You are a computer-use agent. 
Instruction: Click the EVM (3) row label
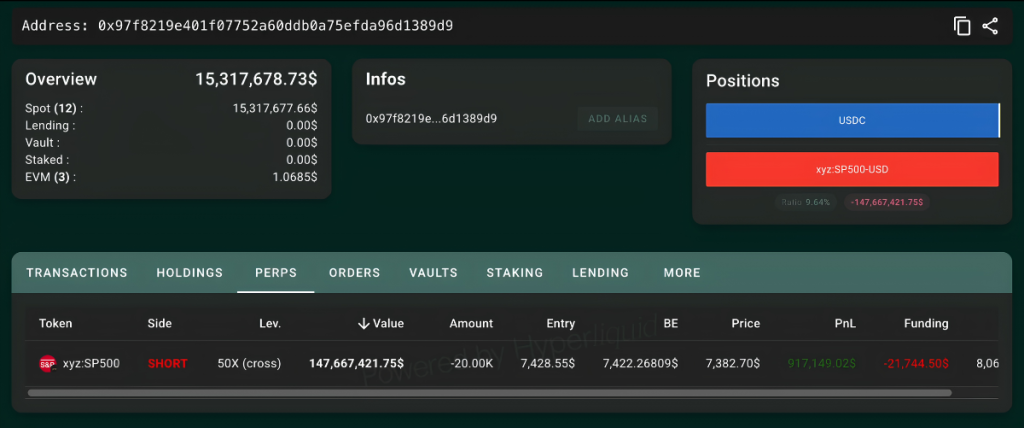coord(50,177)
